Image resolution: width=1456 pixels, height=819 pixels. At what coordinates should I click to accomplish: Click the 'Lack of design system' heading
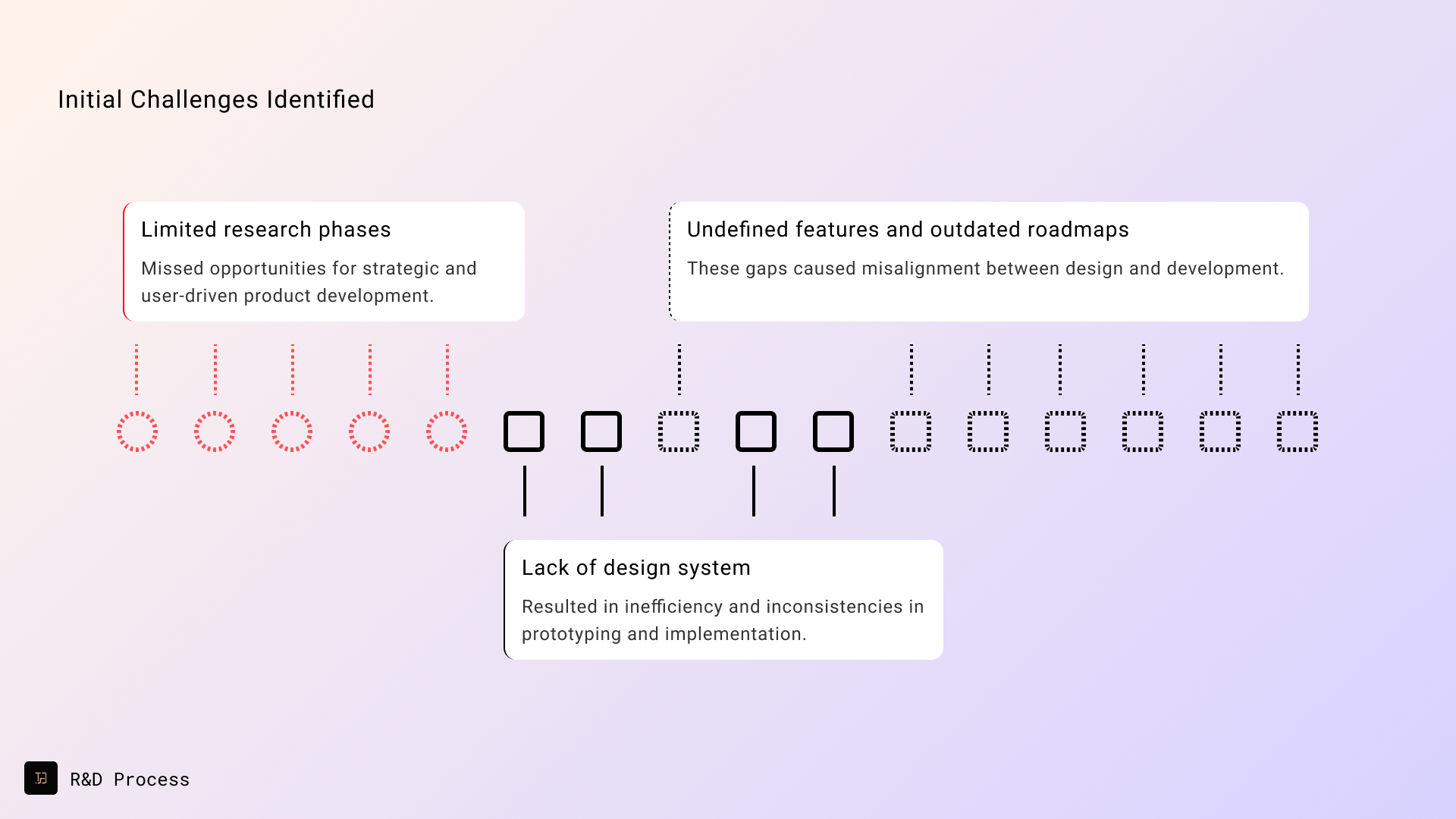click(636, 567)
